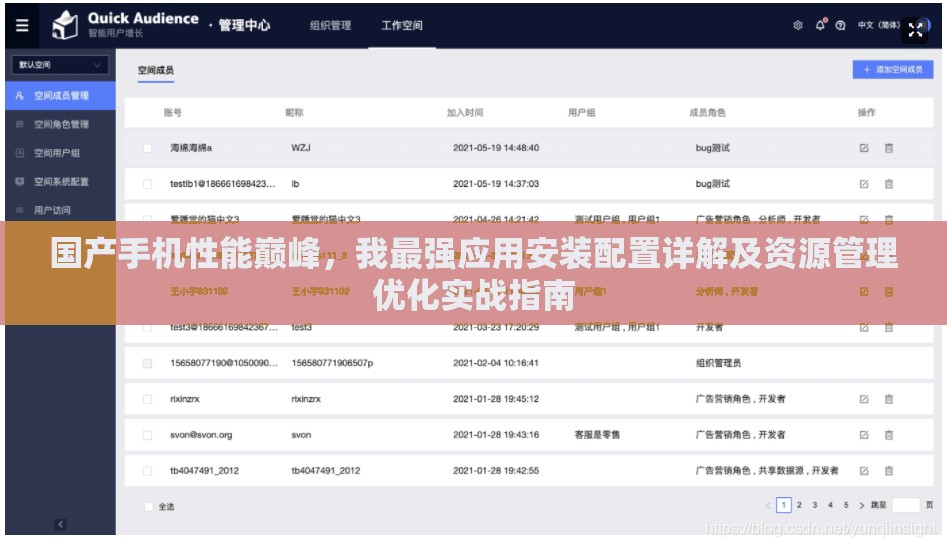Delete the test3 member row
This screenshot has height=547, width=947.
pyautogui.click(x=888, y=327)
